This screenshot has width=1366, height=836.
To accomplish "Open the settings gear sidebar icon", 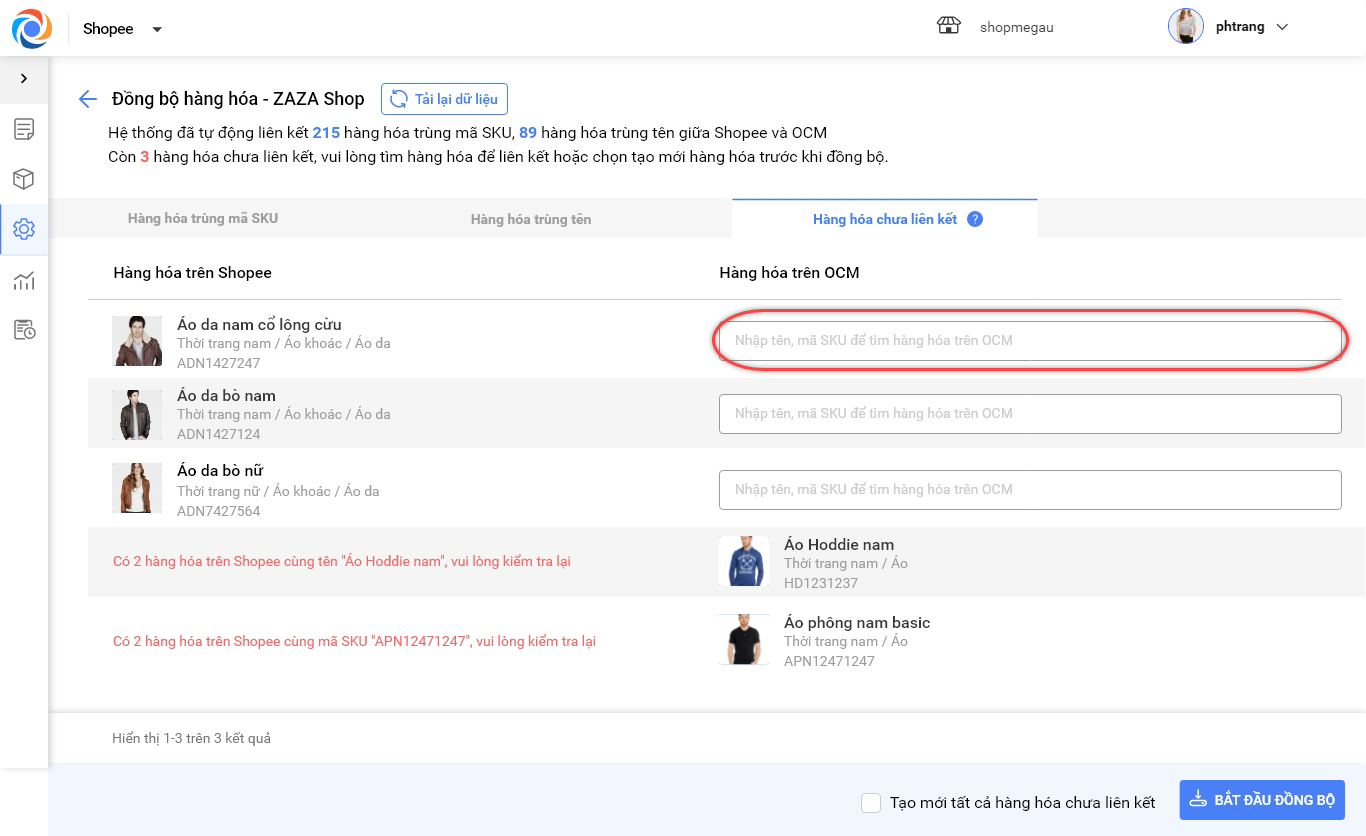I will (x=24, y=229).
